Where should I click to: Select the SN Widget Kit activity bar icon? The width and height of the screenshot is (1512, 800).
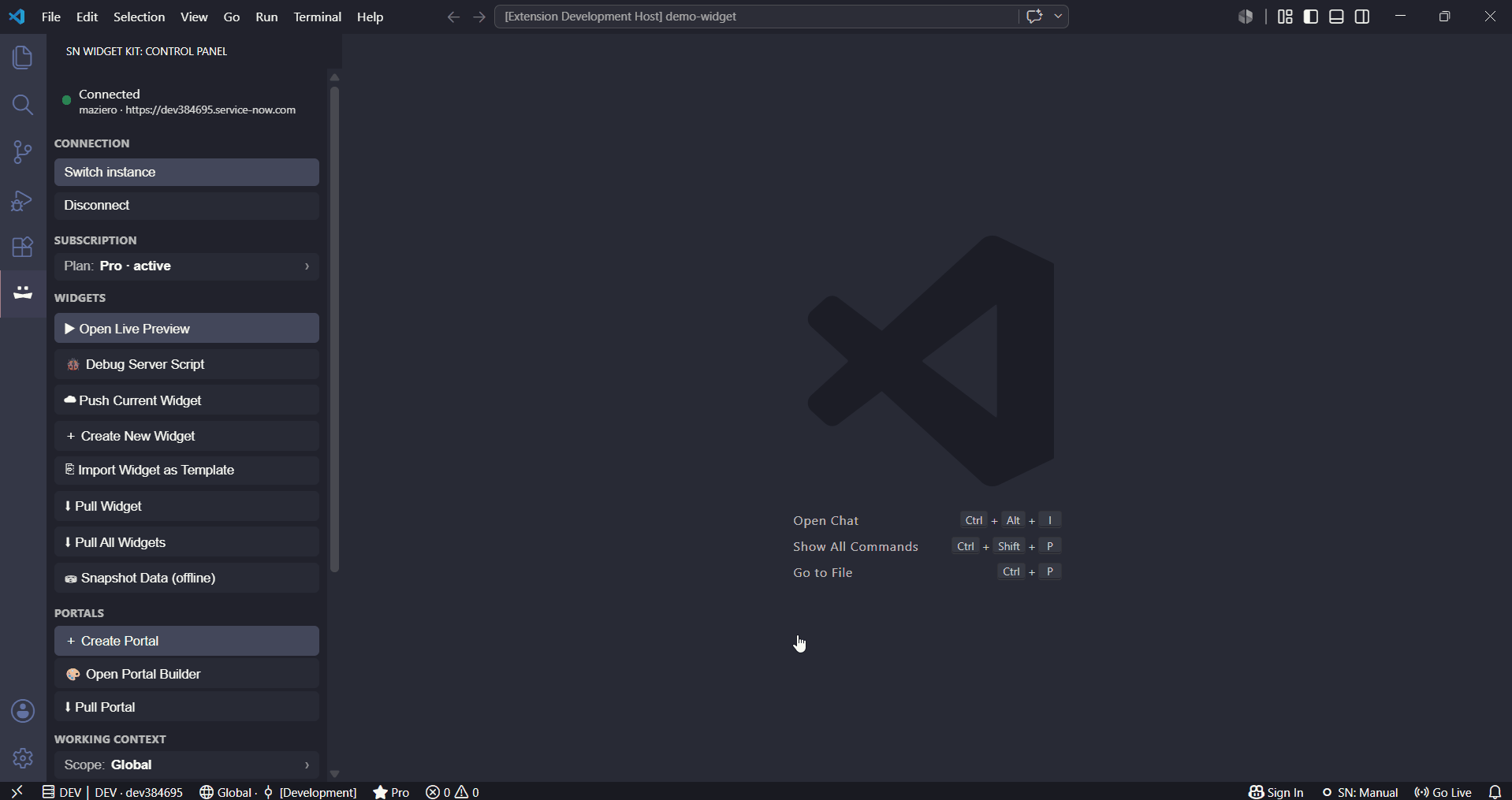[23, 293]
